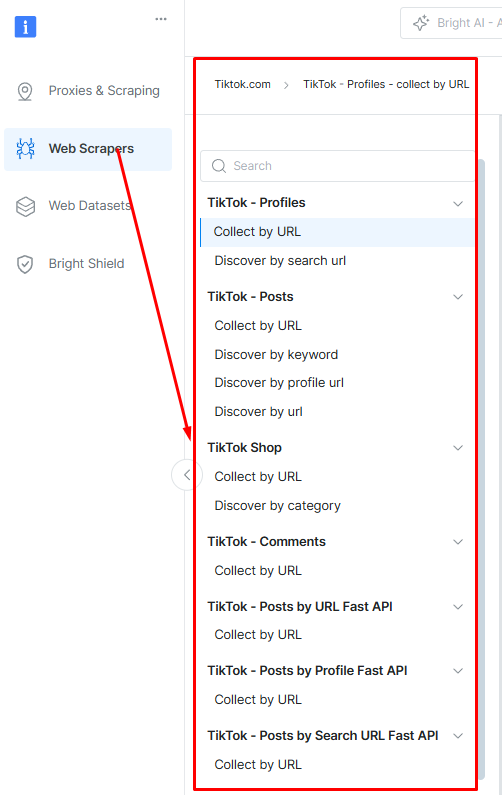Open the Bright Shield menu item

point(88,264)
